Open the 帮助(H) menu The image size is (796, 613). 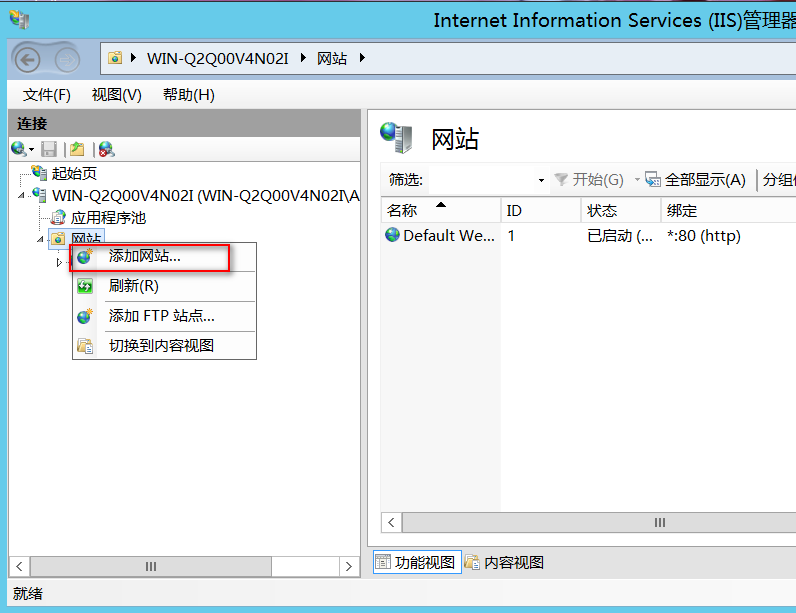[x=188, y=95]
